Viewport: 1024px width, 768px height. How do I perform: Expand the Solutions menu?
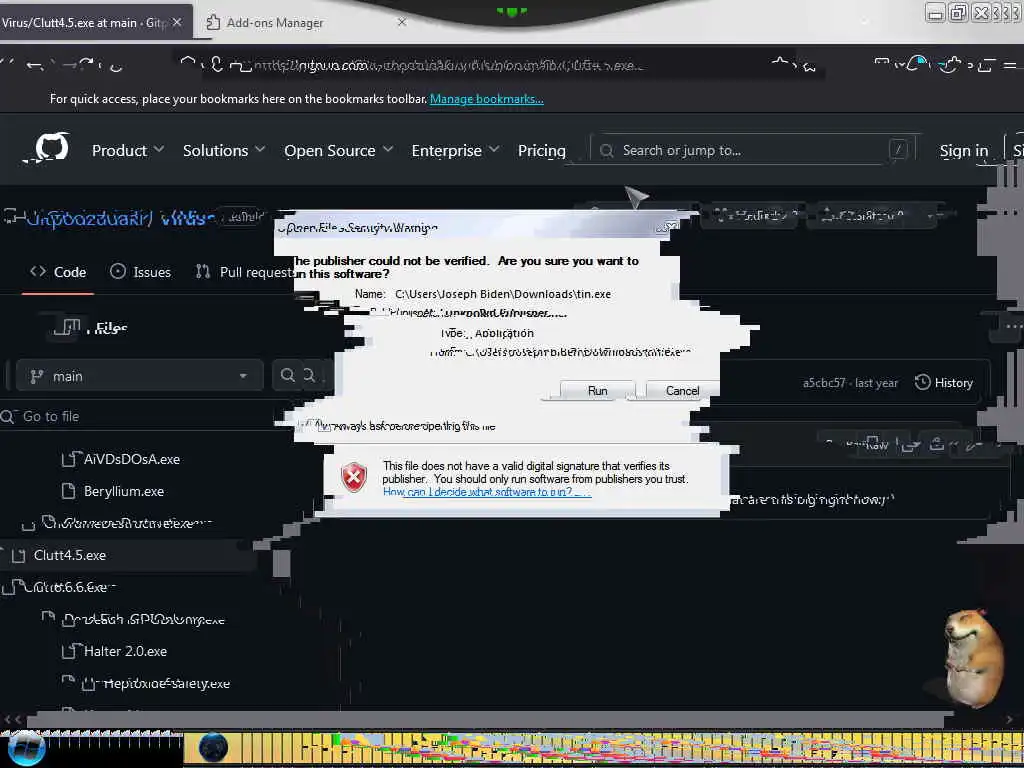point(223,150)
